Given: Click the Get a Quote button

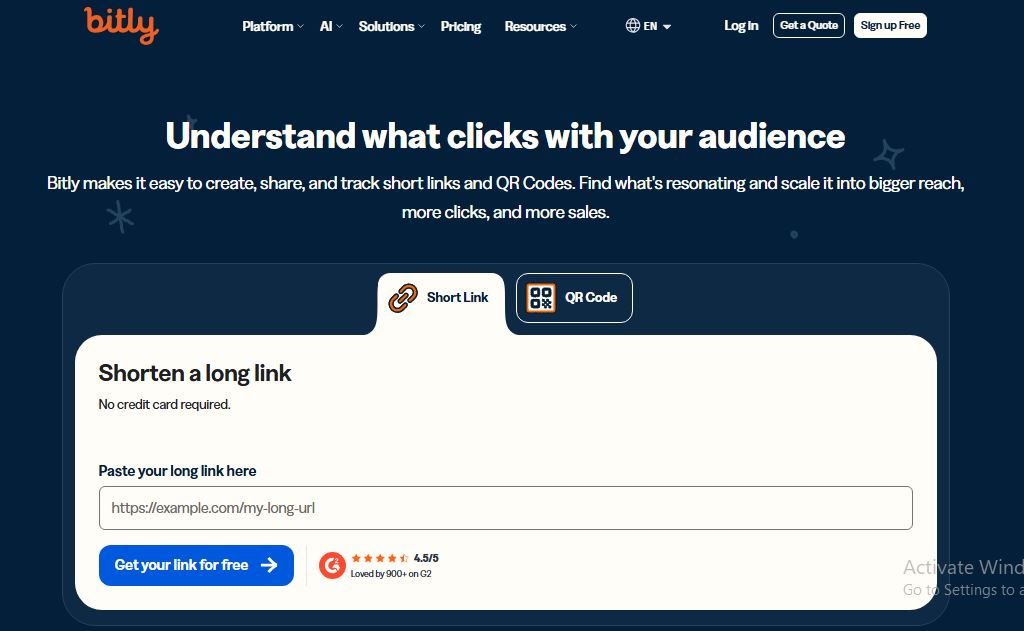Looking at the screenshot, I should [808, 25].
